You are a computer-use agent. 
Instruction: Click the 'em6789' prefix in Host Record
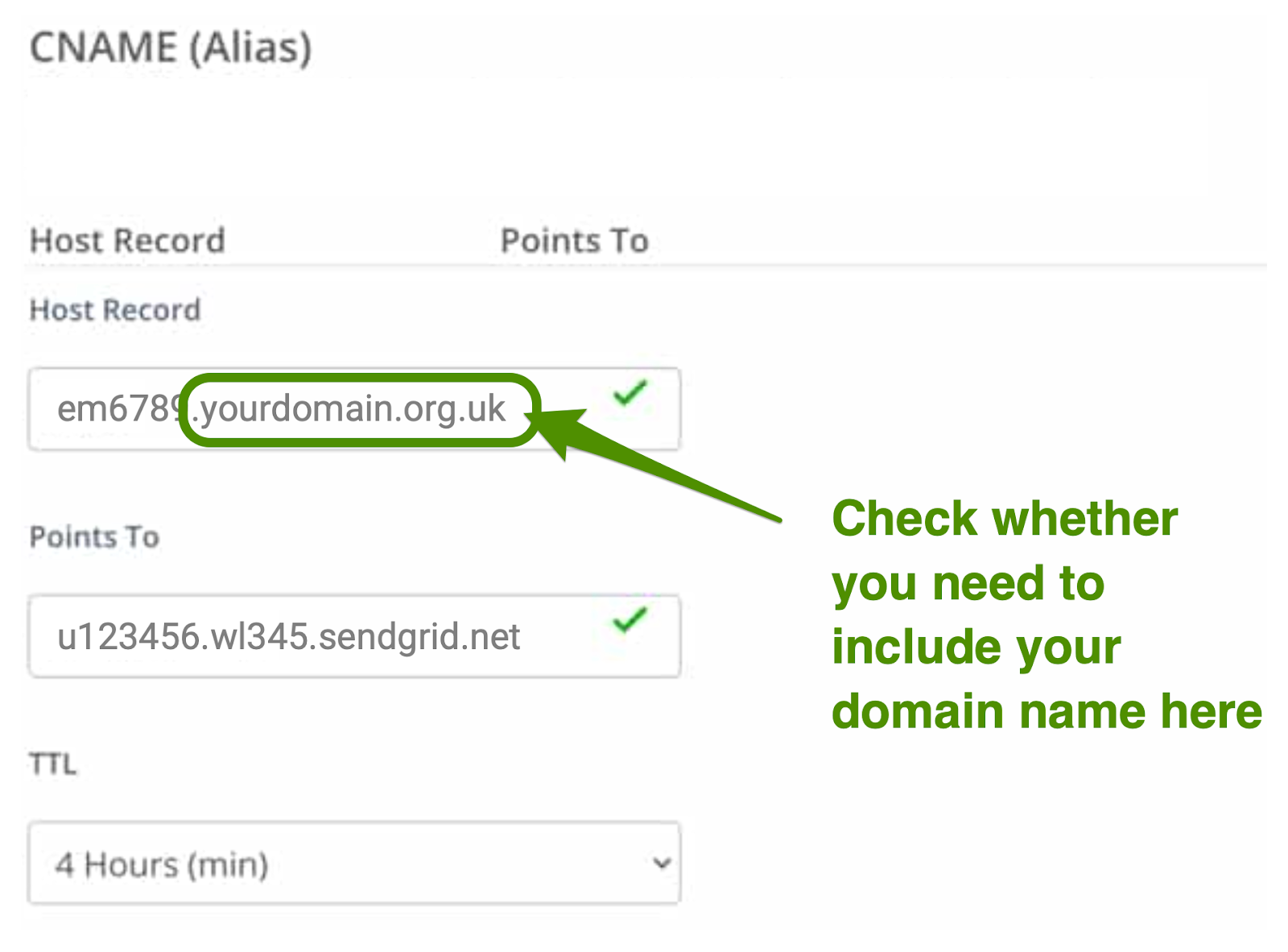point(117,409)
